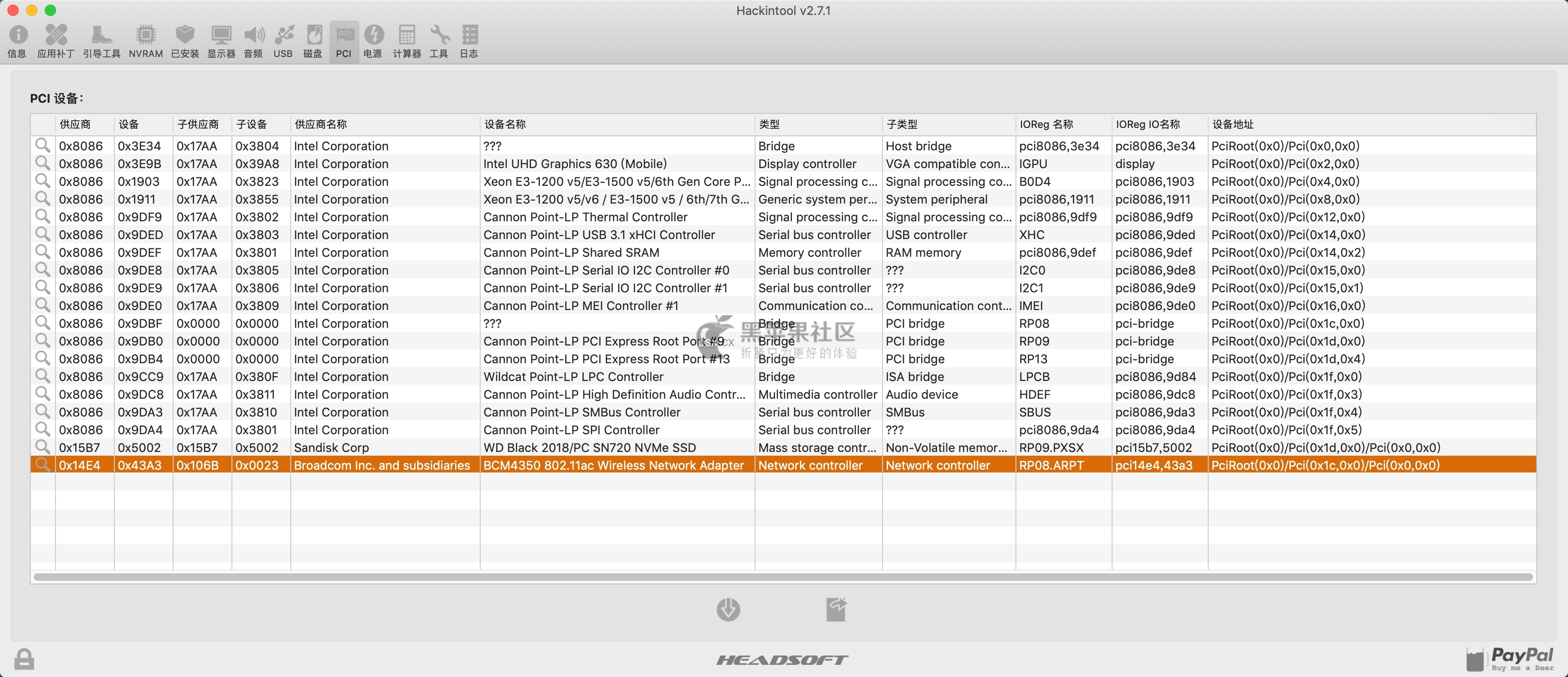
Task: Open the 计算器 (Calculator) toolbar tab
Action: [407, 42]
